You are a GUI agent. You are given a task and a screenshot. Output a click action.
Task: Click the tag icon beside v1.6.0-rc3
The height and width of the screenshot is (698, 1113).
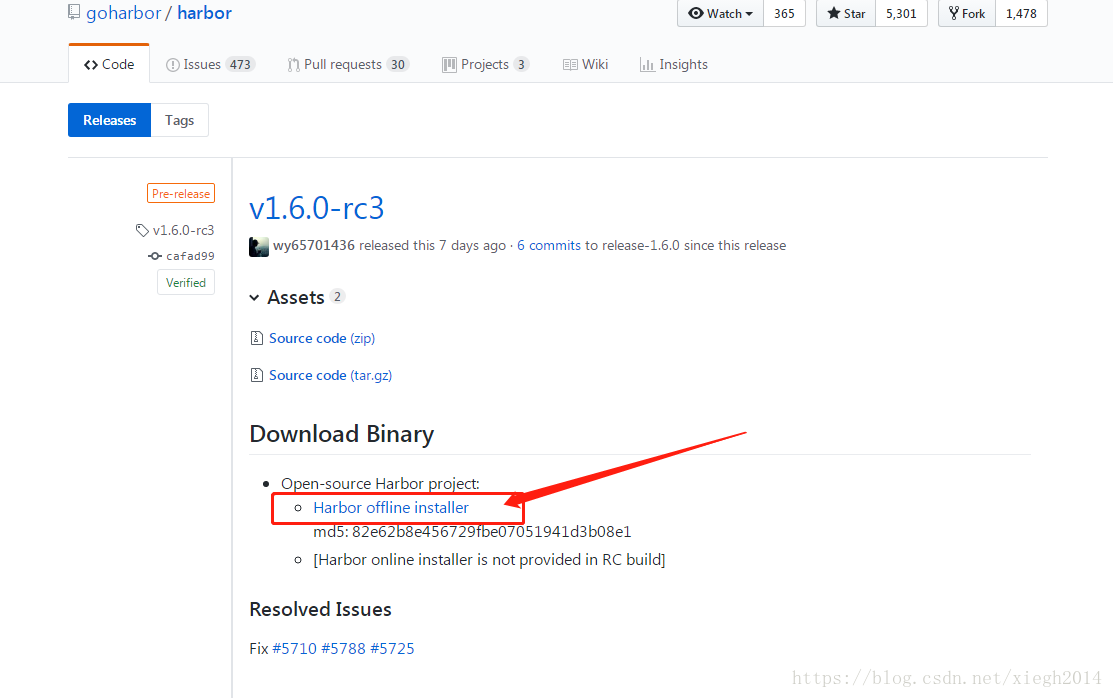(142, 230)
